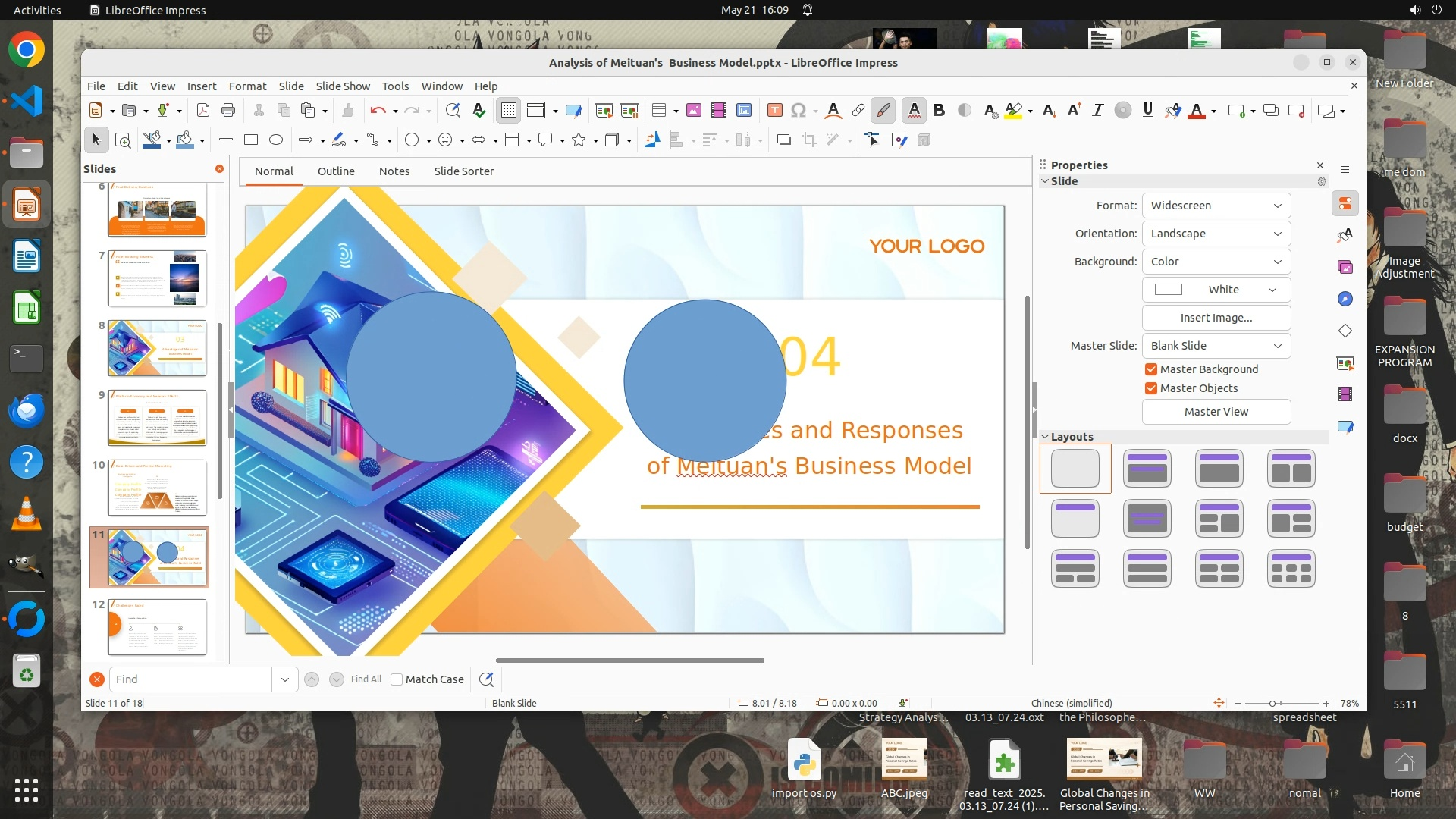Click the Underline text icon
The width and height of the screenshot is (1456, 819).
pos(1147,111)
